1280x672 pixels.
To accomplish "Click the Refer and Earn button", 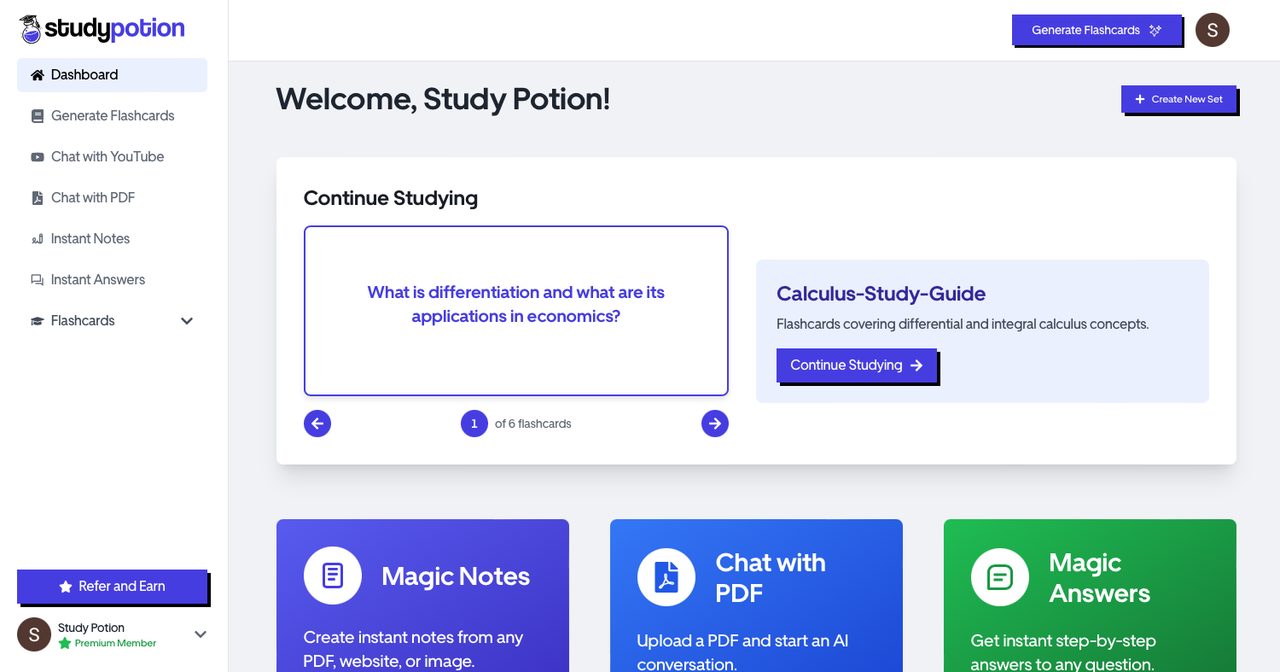I will point(112,586).
